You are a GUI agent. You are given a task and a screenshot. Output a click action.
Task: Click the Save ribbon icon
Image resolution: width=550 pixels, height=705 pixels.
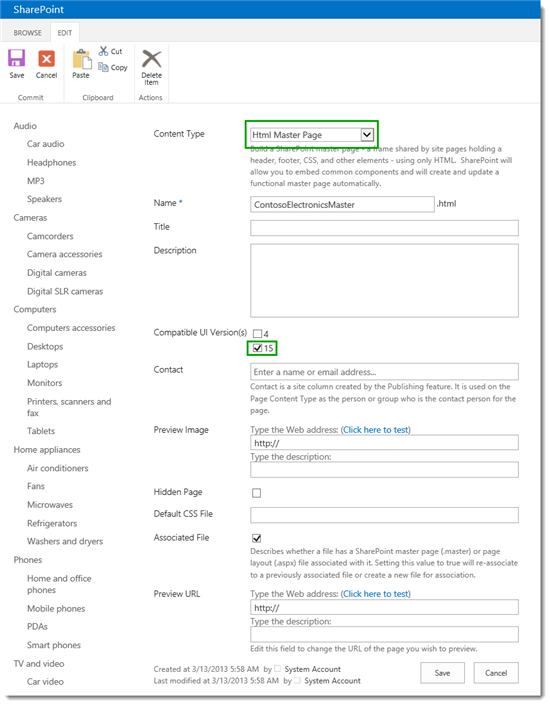tap(17, 58)
